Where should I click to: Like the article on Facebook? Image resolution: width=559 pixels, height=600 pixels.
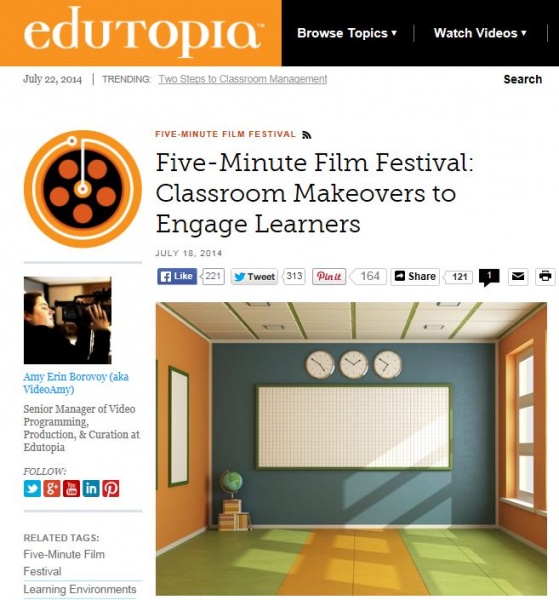pos(177,276)
